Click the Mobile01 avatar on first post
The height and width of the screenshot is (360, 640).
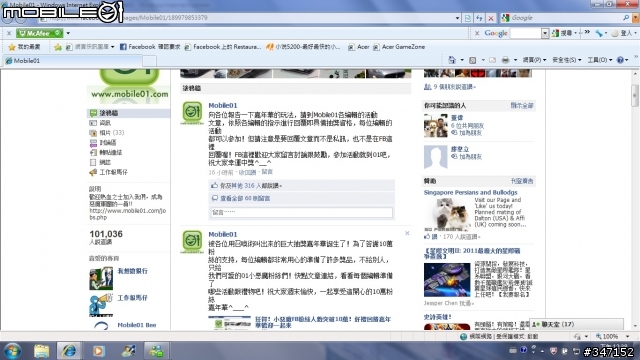(x=192, y=112)
